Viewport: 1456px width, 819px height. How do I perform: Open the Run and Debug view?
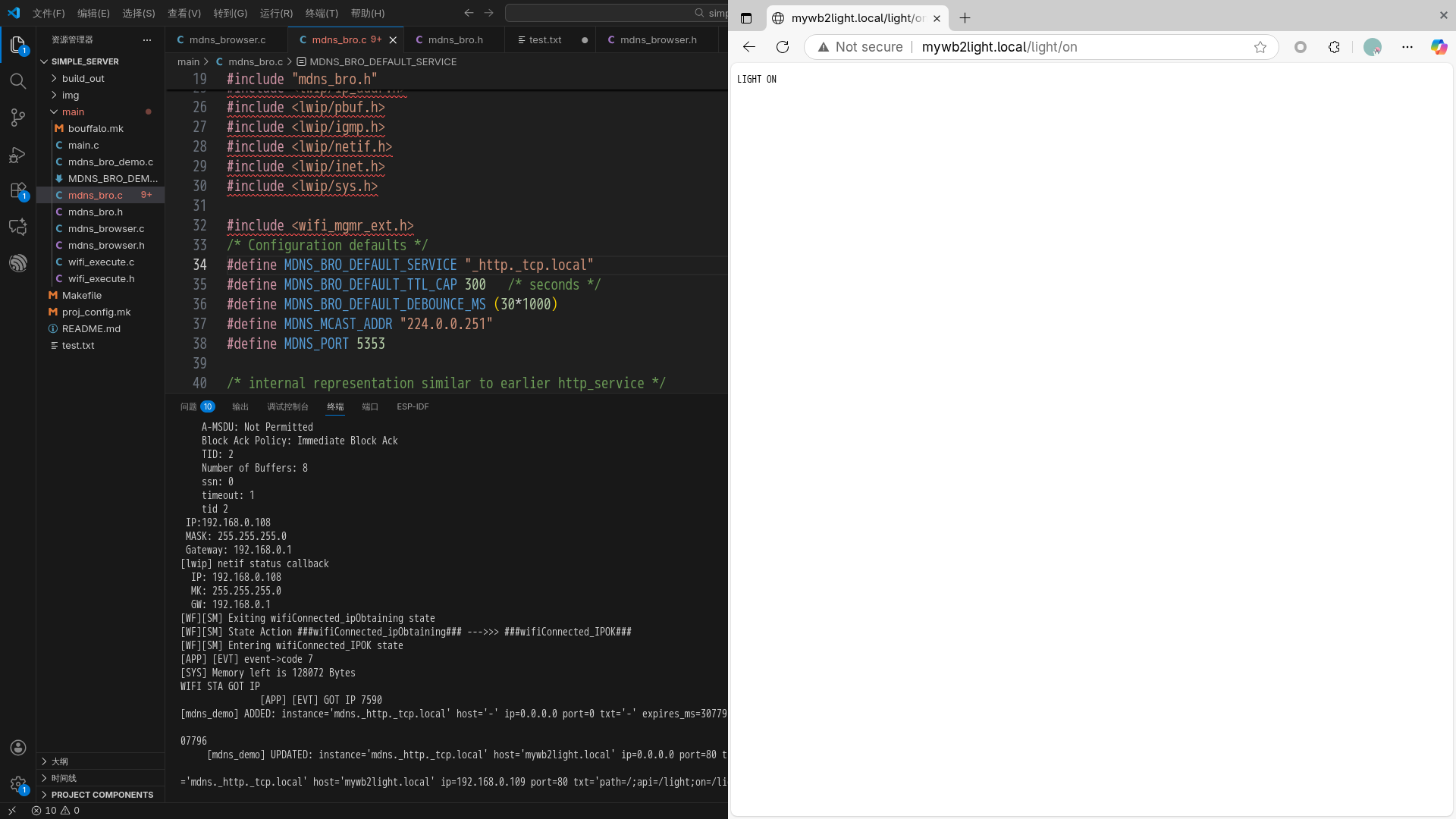click(18, 155)
